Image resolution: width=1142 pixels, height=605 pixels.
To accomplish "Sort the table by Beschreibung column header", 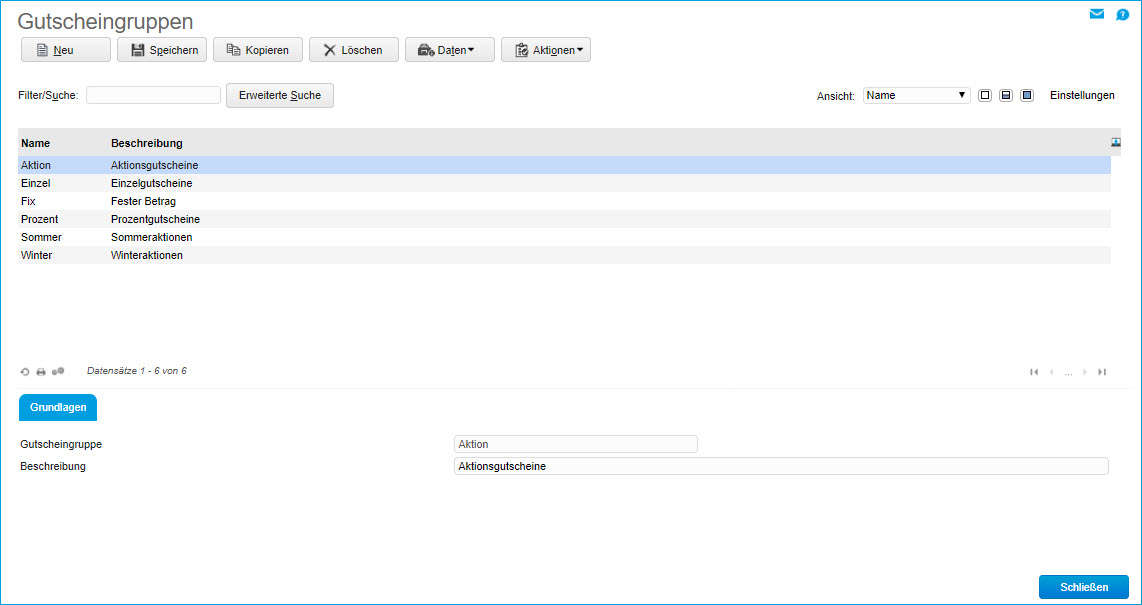I will [147, 143].
